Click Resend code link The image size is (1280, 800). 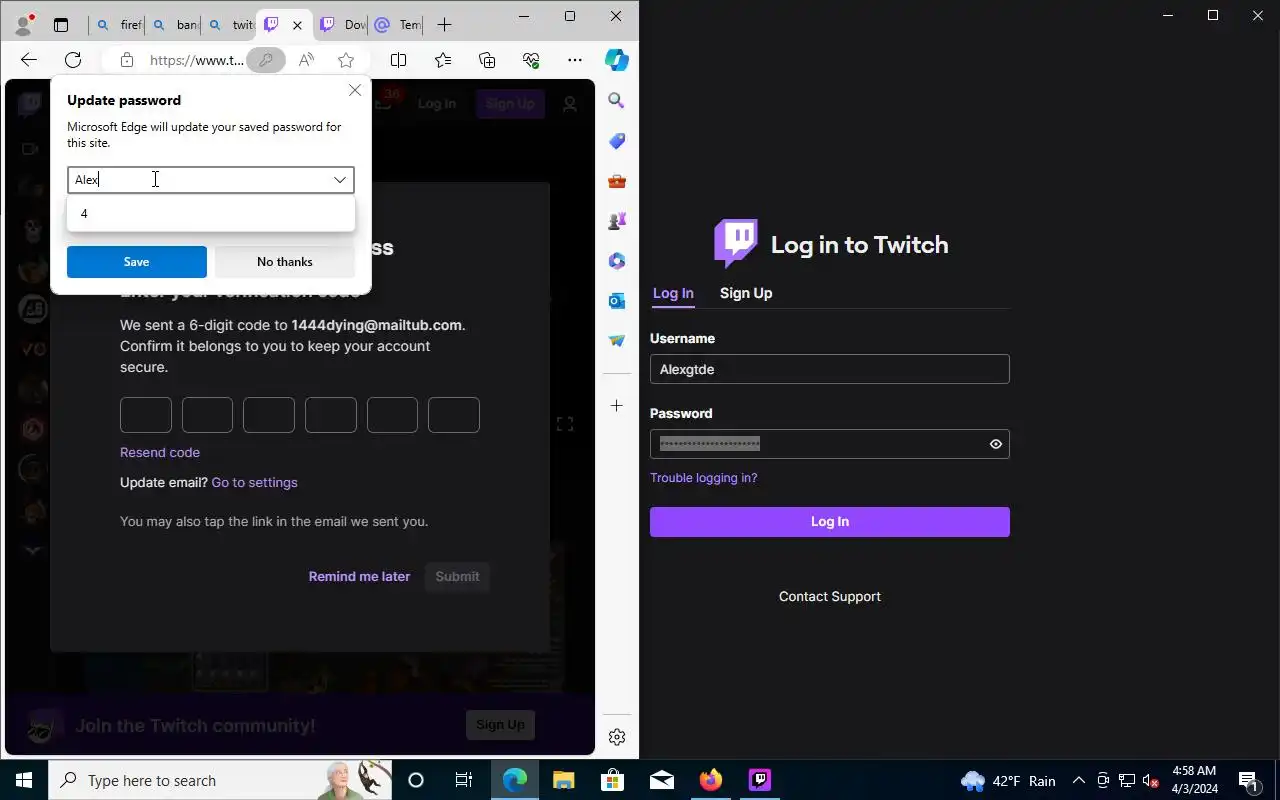160,452
